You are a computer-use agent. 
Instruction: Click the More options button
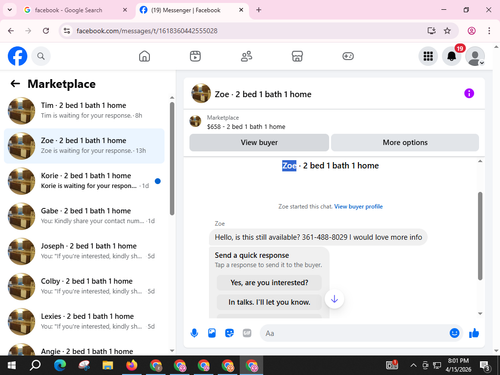405,142
